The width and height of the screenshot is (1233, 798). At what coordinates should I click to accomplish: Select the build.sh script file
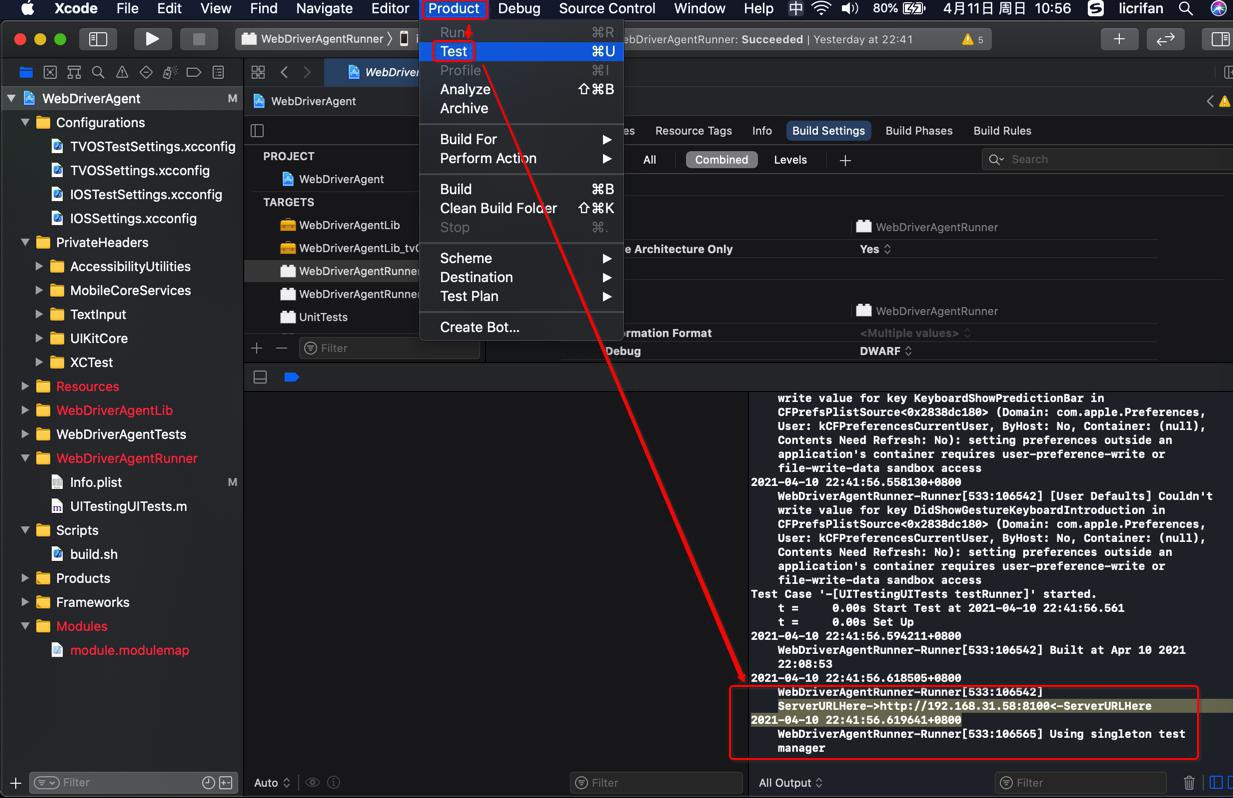(94, 554)
